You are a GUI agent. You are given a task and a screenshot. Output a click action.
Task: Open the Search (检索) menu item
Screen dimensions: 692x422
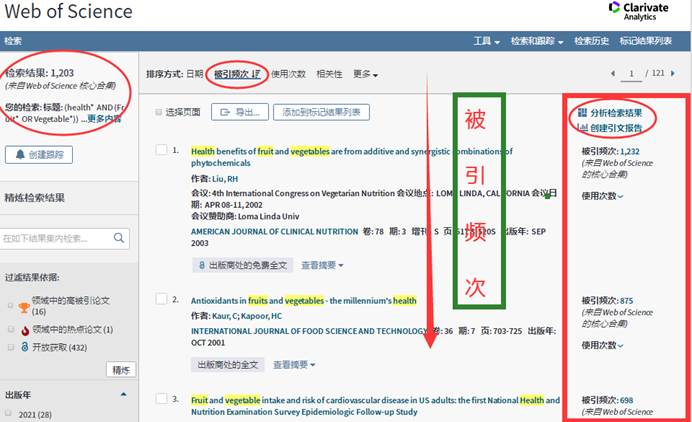13,41
